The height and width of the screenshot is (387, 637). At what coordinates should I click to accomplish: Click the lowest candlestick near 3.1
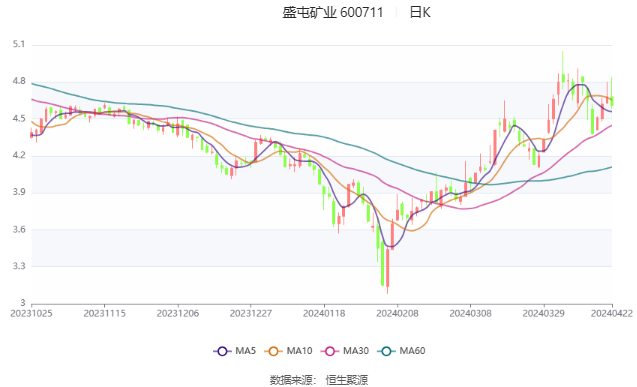click(388, 270)
